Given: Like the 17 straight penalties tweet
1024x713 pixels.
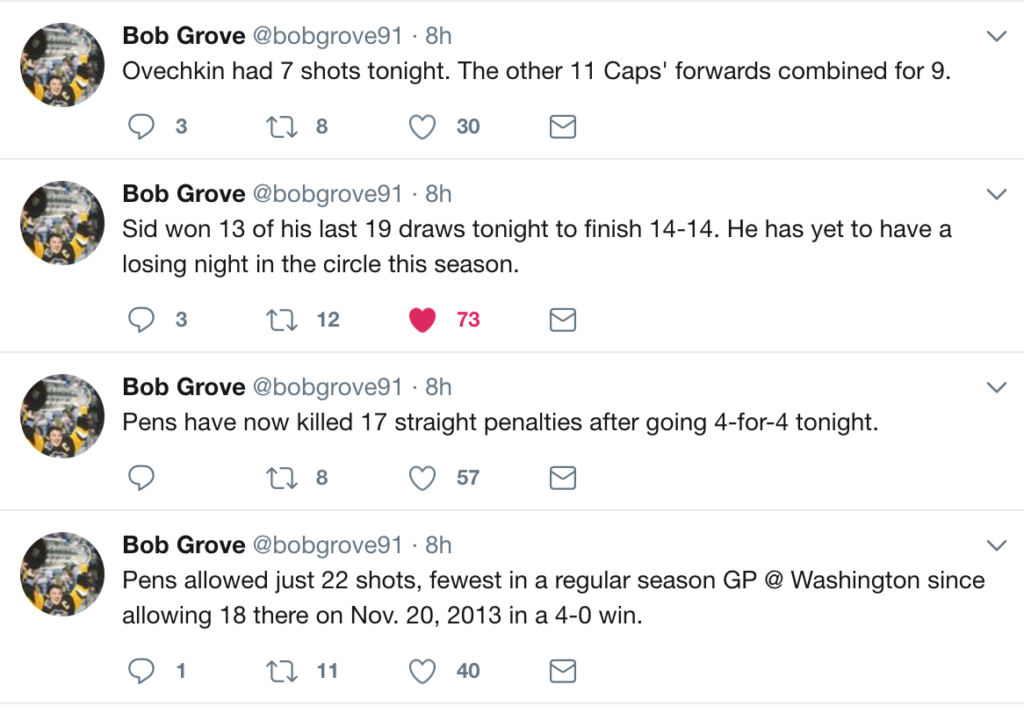Looking at the screenshot, I should (424, 478).
